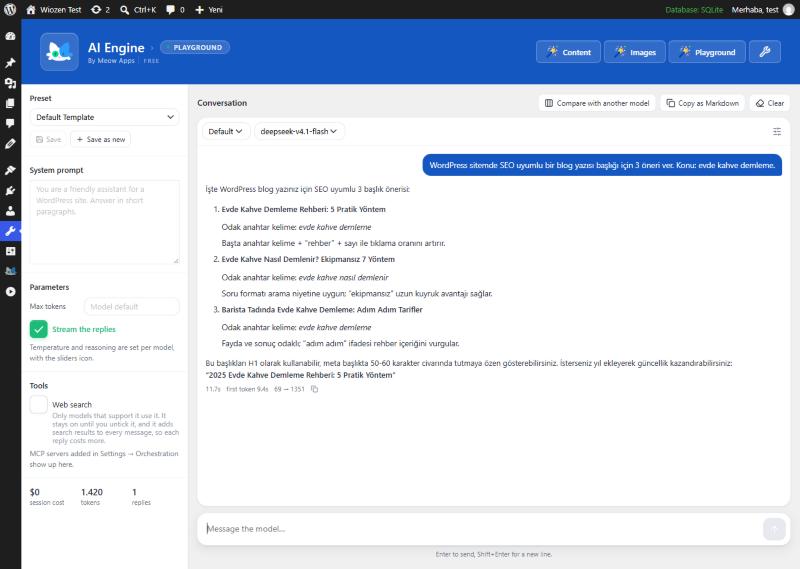This screenshot has height=569, width=800.
Task: Open the Media sidebar icon
Action: click(x=10, y=83)
